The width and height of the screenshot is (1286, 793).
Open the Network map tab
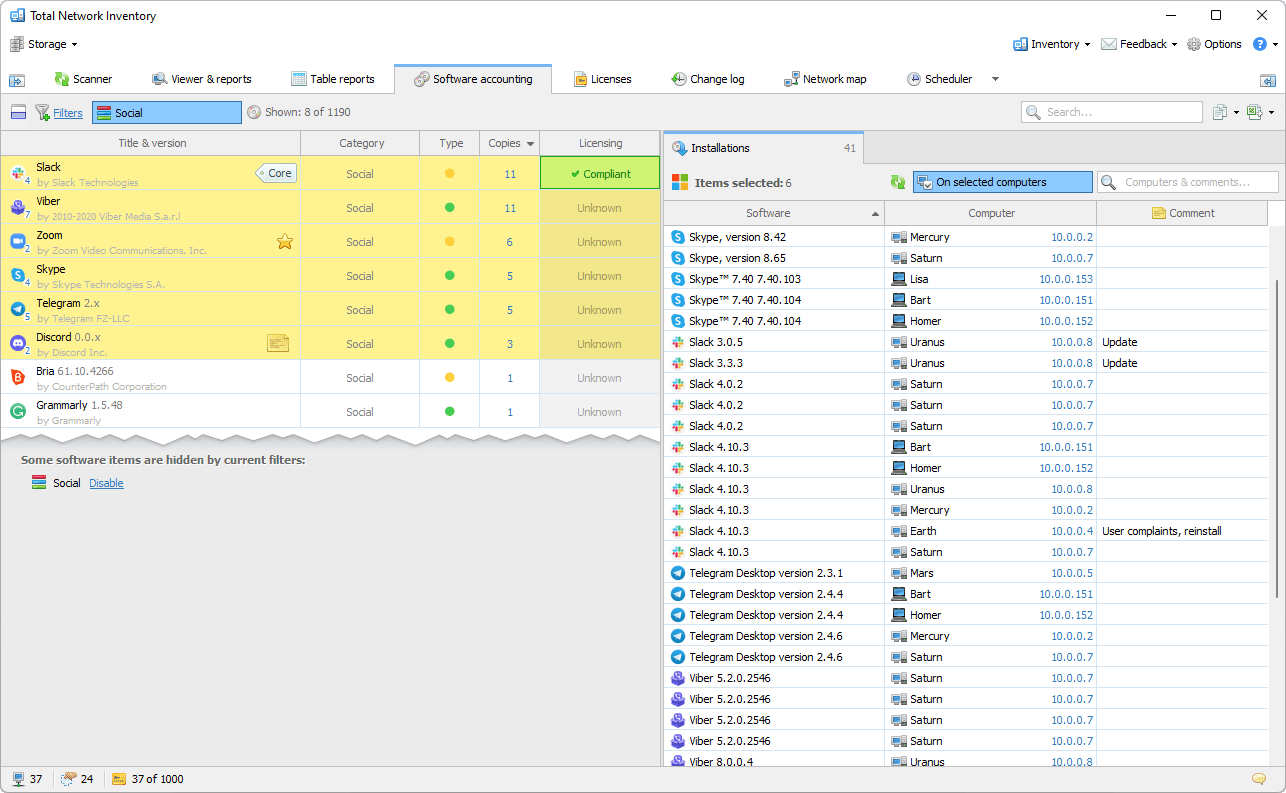tap(825, 79)
